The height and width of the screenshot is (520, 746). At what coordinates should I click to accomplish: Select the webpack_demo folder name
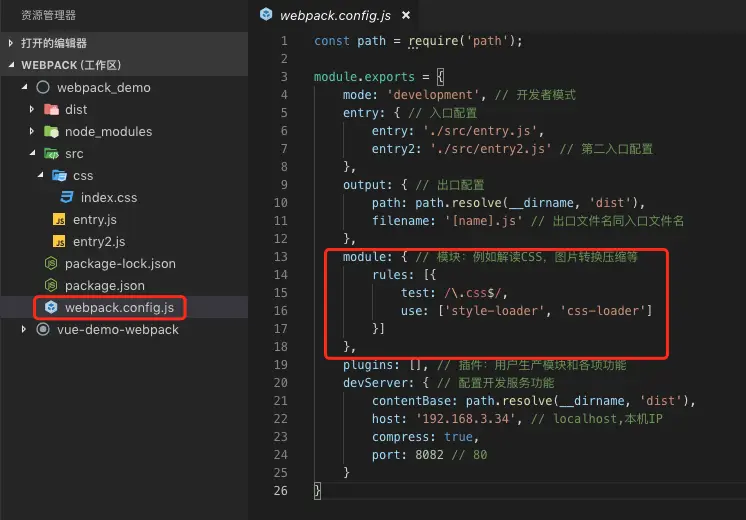(x=104, y=88)
